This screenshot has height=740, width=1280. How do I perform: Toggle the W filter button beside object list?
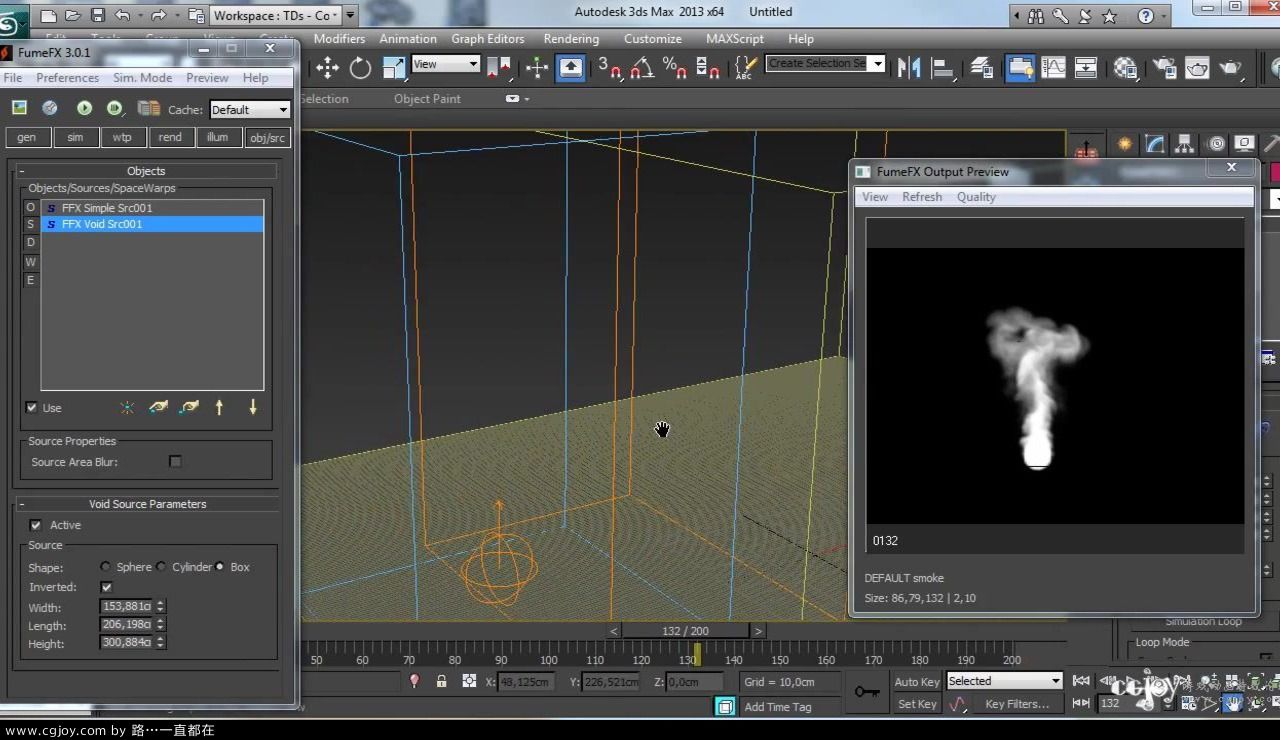30,262
